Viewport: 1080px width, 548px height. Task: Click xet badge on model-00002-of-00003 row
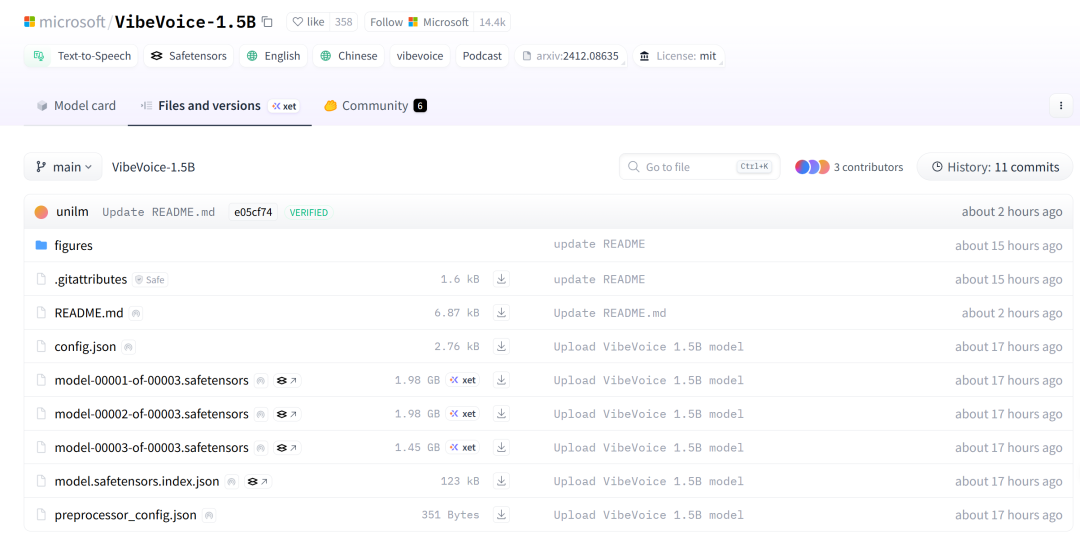(x=463, y=414)
